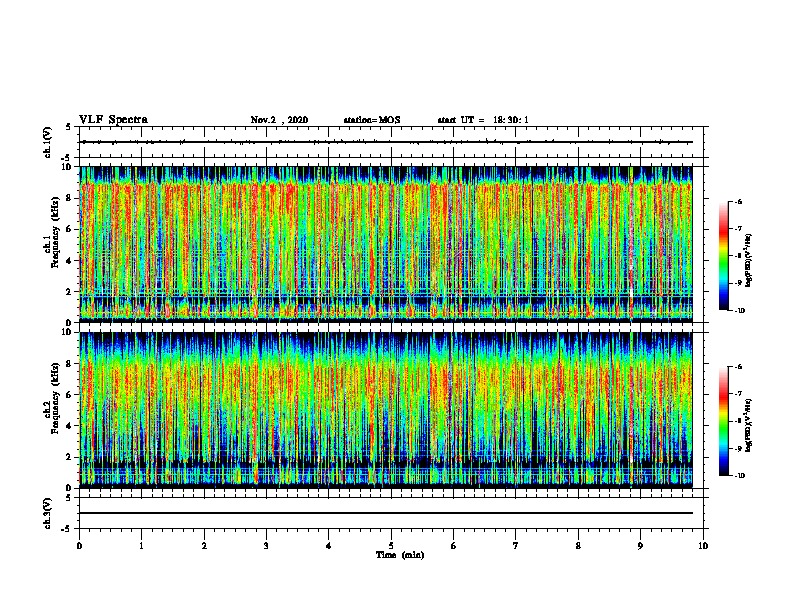This screenshot has height=612, width=792.
Task: Click time axis tick label "0"
Action: pos(79,546)
